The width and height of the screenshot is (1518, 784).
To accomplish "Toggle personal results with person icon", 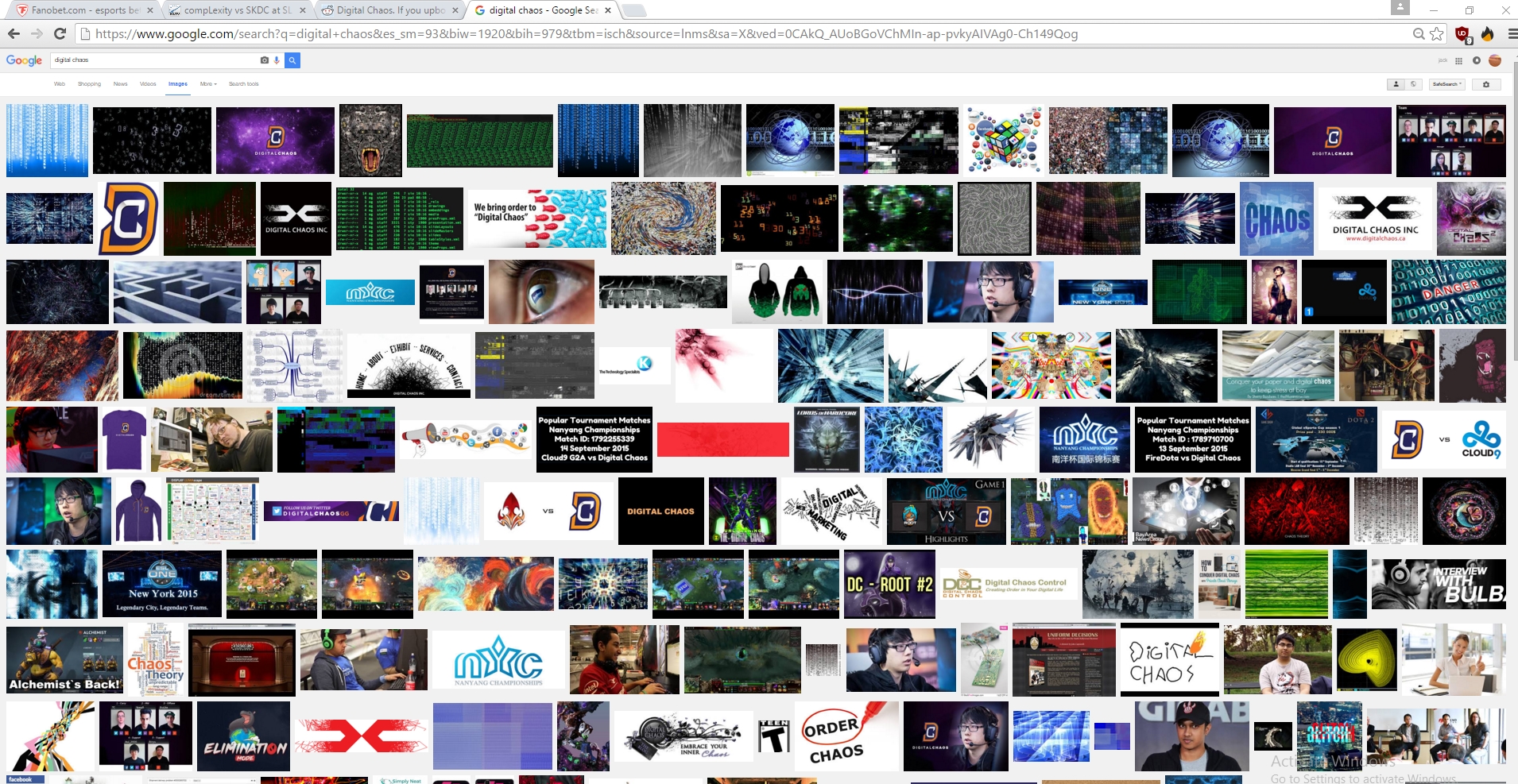I will coord(1396,84).
